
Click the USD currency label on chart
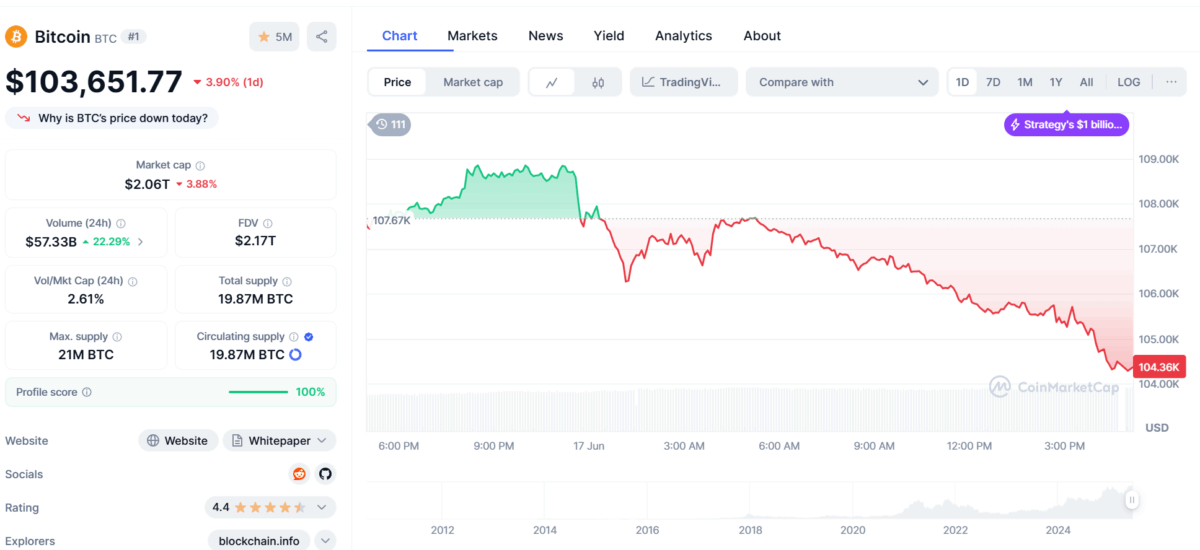pyautogui.click(x=1156, y=427)
